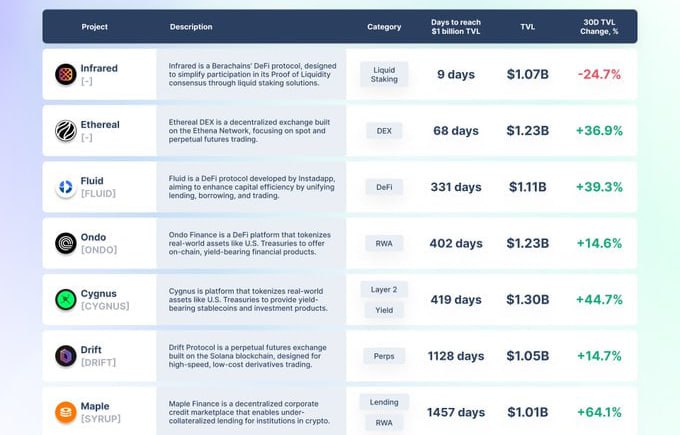This screenshot has height=435, width=680.
Task: Select the DEX category tag
Action: [x=384, y=131]
